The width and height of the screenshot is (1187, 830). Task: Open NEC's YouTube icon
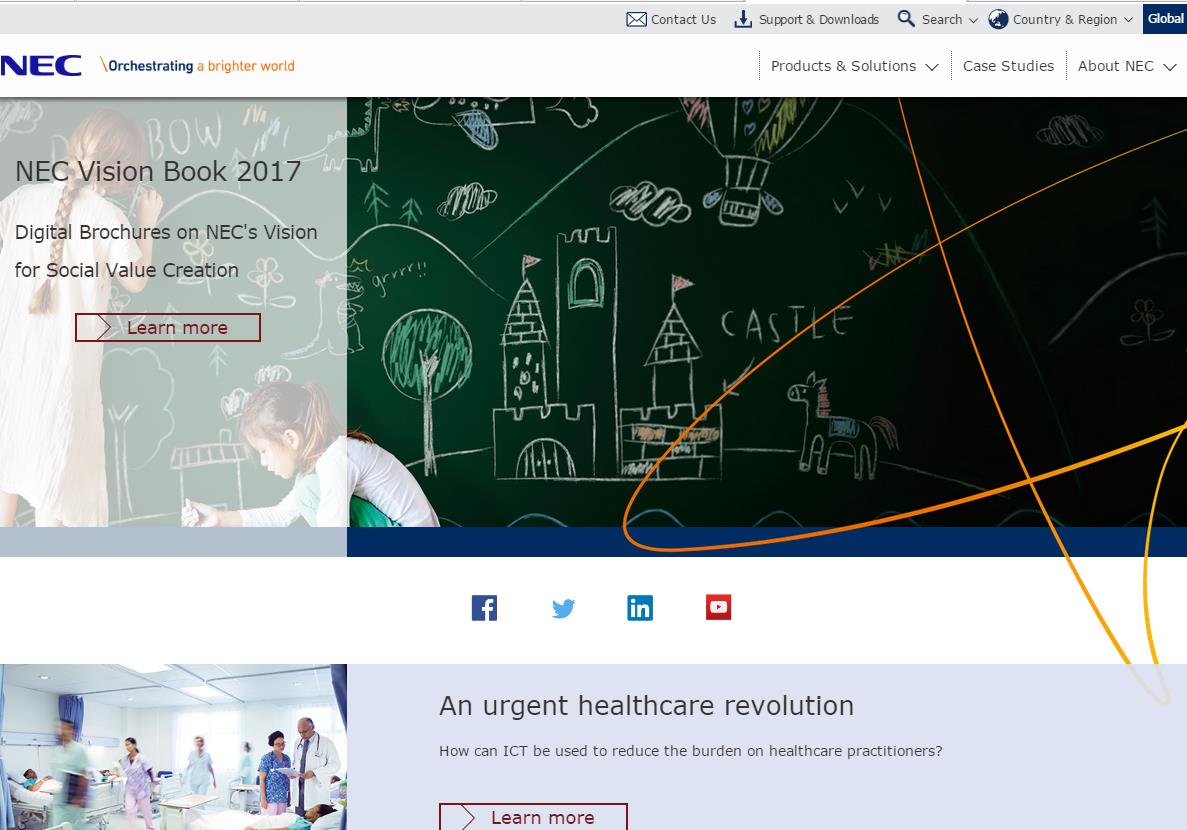[x=718, y=607]
